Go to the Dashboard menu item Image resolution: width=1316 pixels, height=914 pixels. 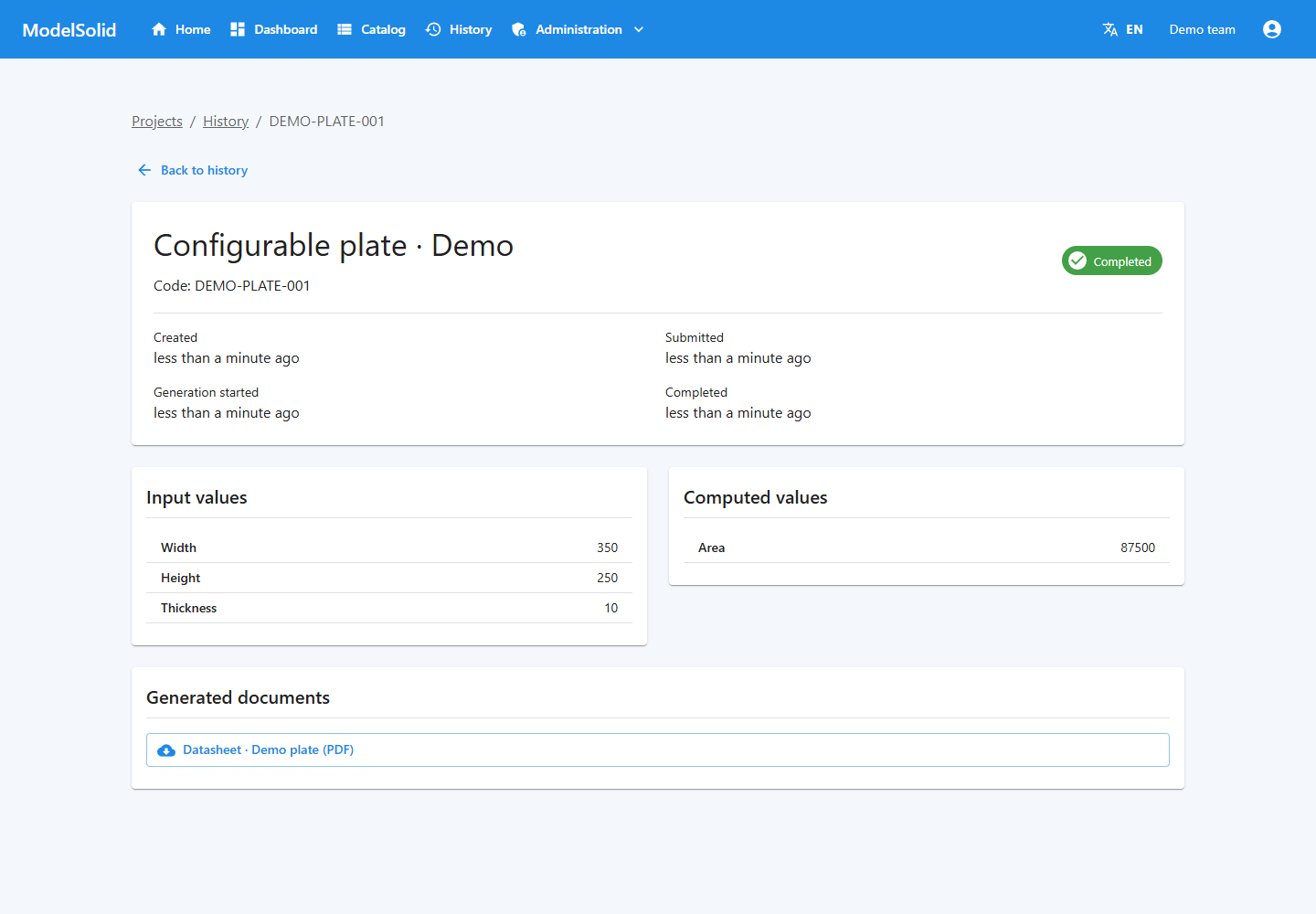tap(274, 29)
